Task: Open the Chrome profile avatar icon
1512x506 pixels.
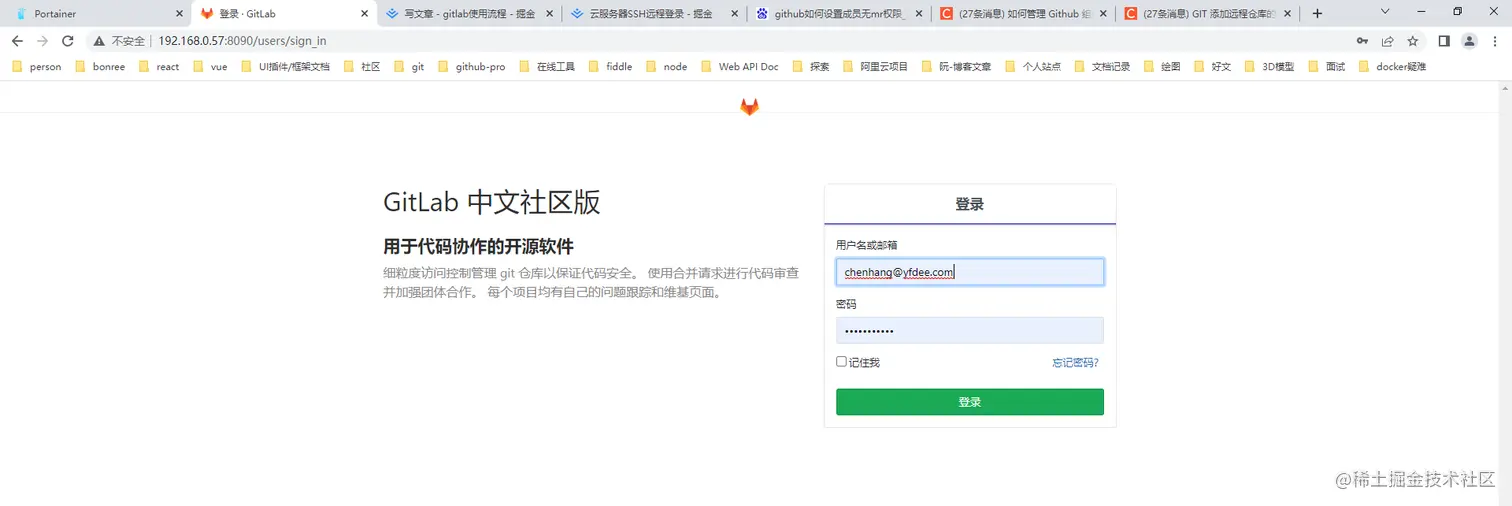Action: pos(1469,41)
